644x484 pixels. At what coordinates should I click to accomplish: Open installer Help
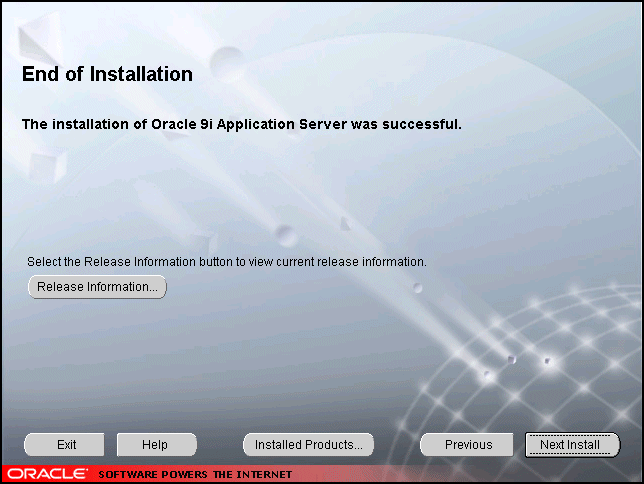[157, 445]
